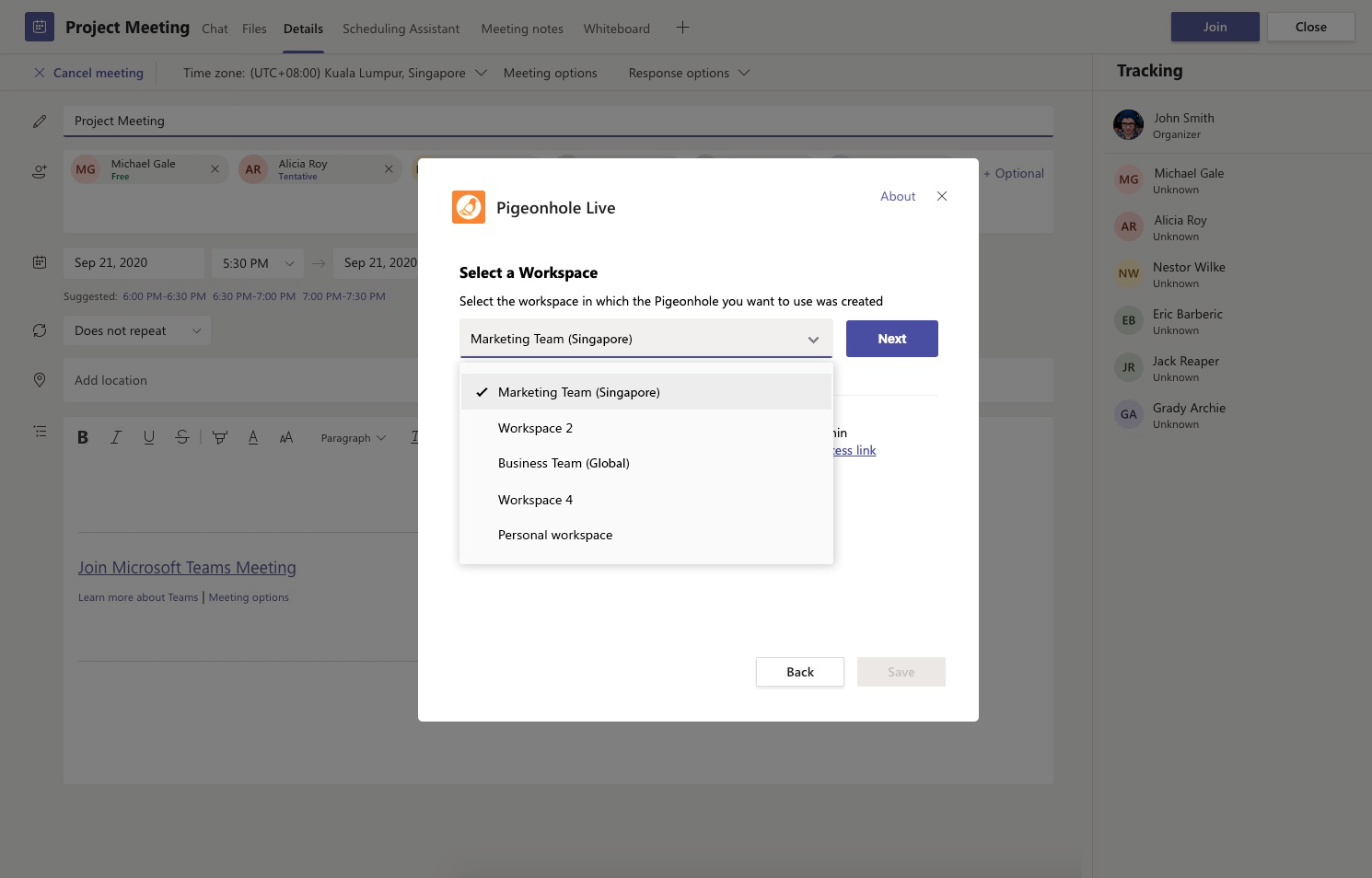Click the Join button

(1215, 27)
